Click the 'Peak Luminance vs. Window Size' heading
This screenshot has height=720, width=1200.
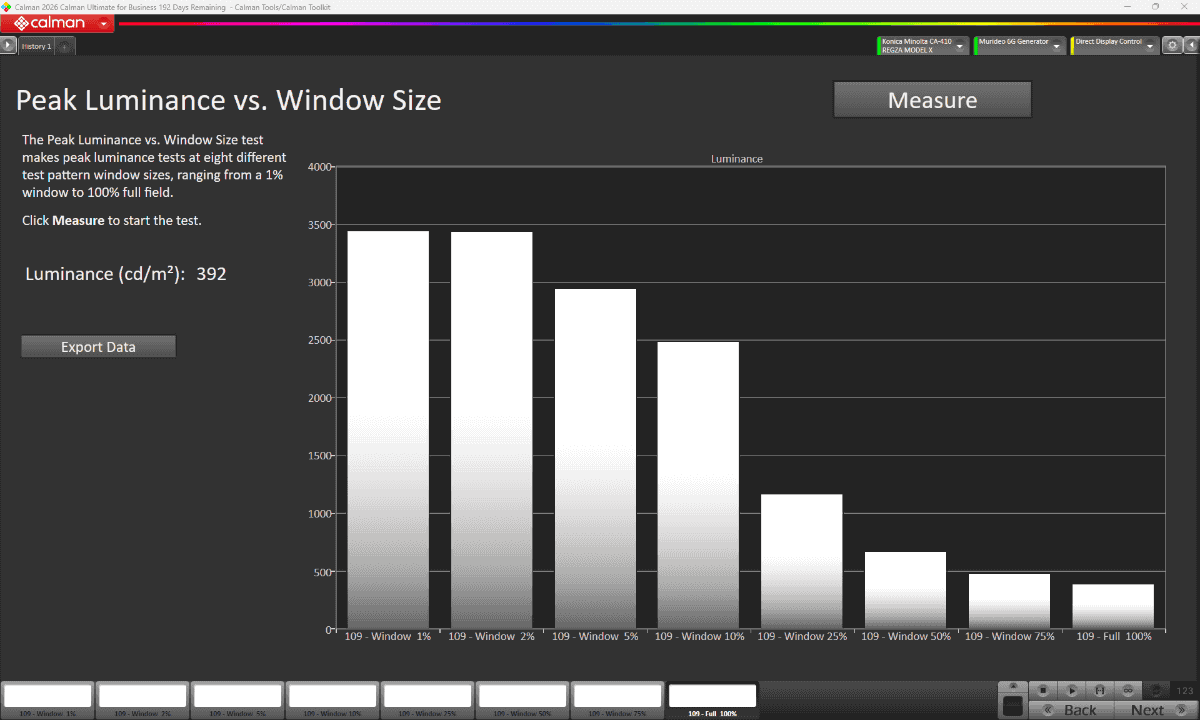coord(229,100)
